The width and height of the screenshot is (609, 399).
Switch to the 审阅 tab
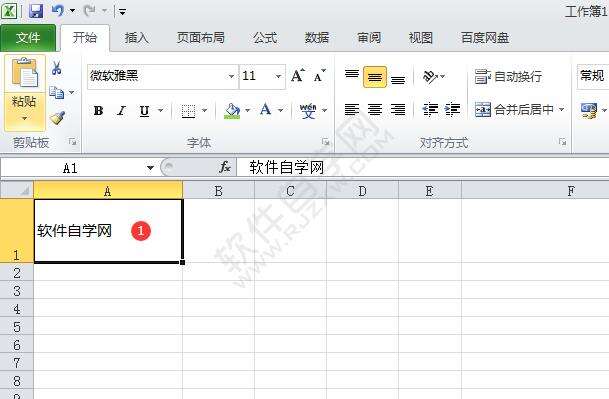click(369, 38)
